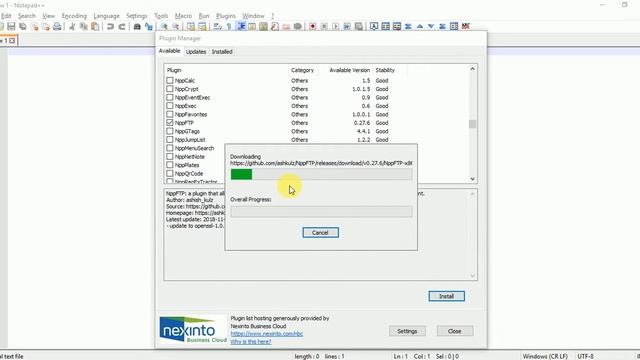Image resolution: width=640 pixels, height=360 pixels.
Task: Click the Save All toolbar icon
Action: [x=23, y=27]
